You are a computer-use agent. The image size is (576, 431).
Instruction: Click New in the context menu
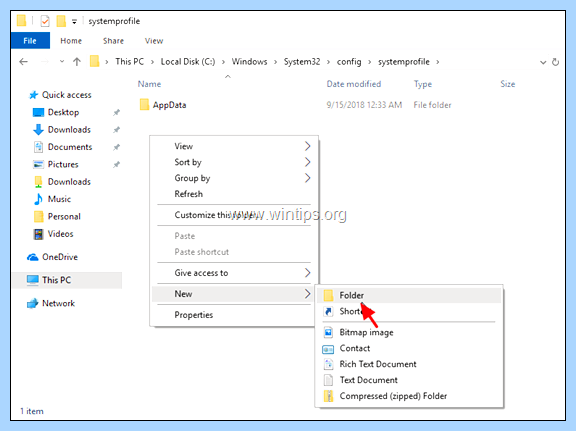coord(234,294)
